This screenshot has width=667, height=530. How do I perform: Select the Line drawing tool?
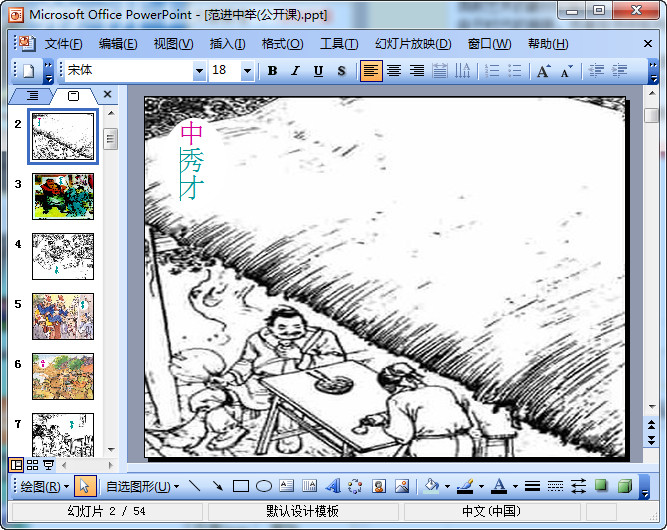click(x=194, y=486)
